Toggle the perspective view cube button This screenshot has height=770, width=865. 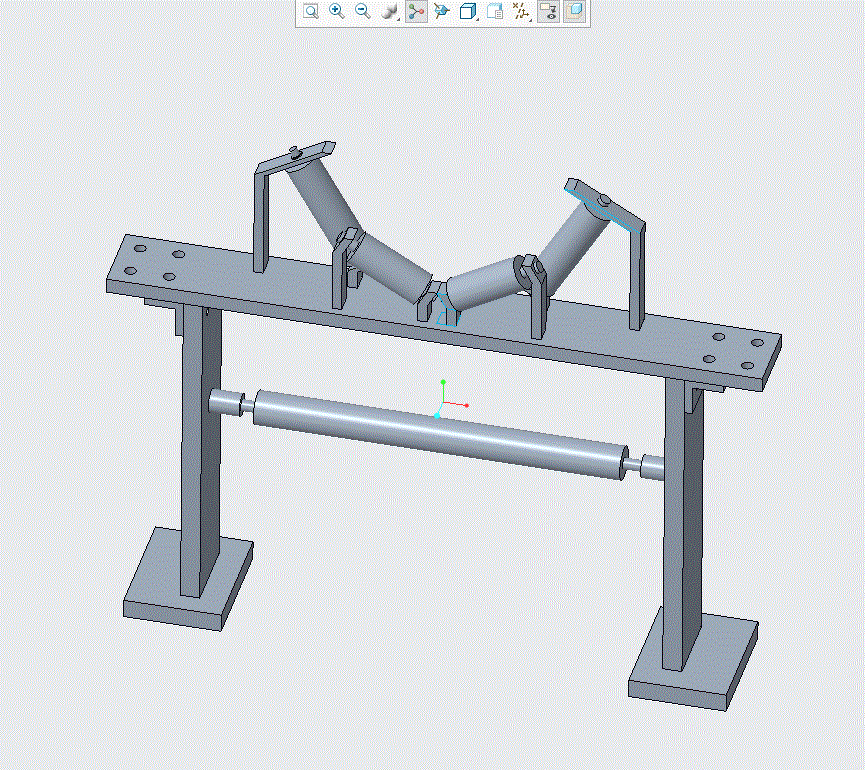[574, 11]
